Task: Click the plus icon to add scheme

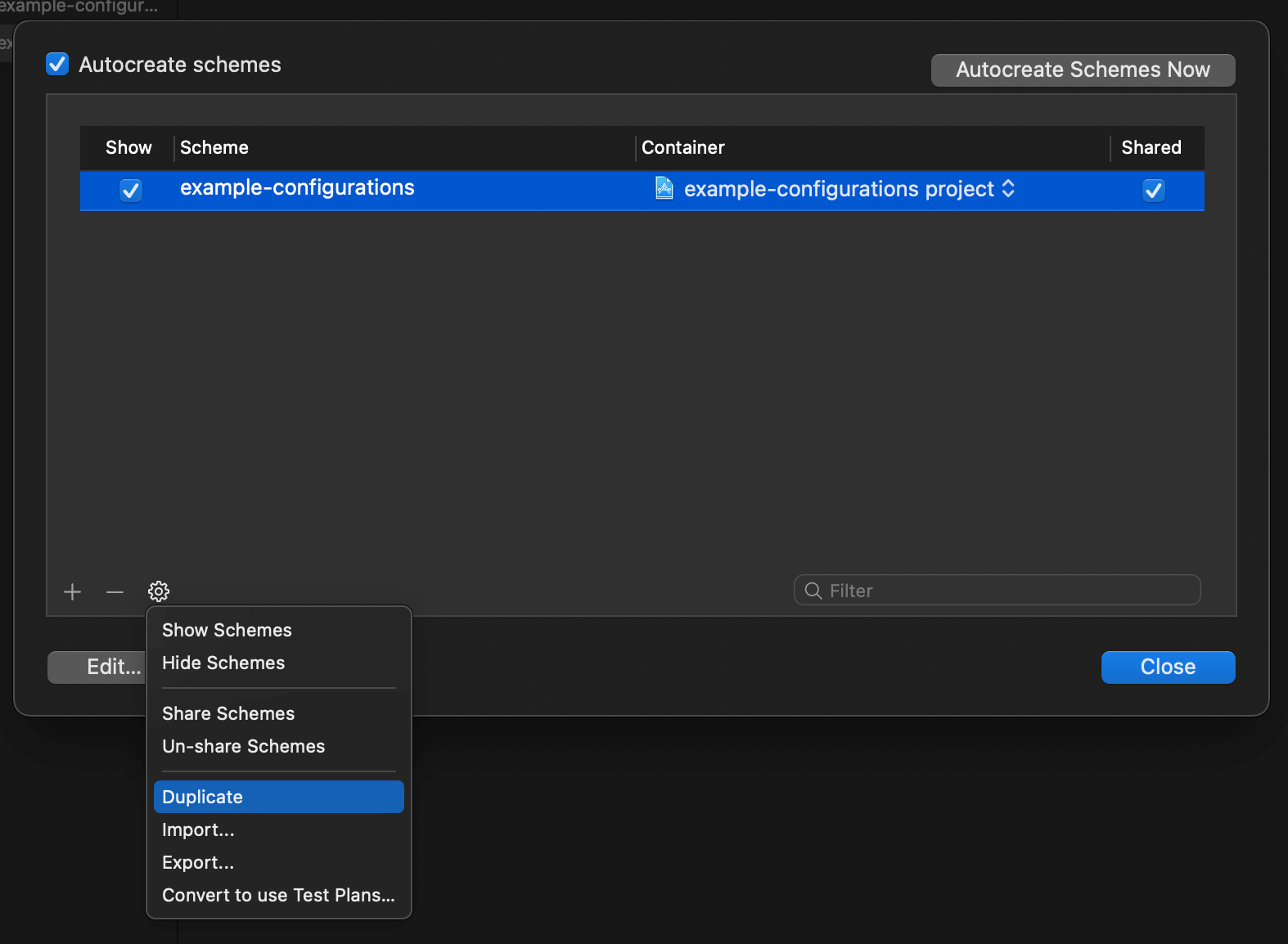Action: 73,591
